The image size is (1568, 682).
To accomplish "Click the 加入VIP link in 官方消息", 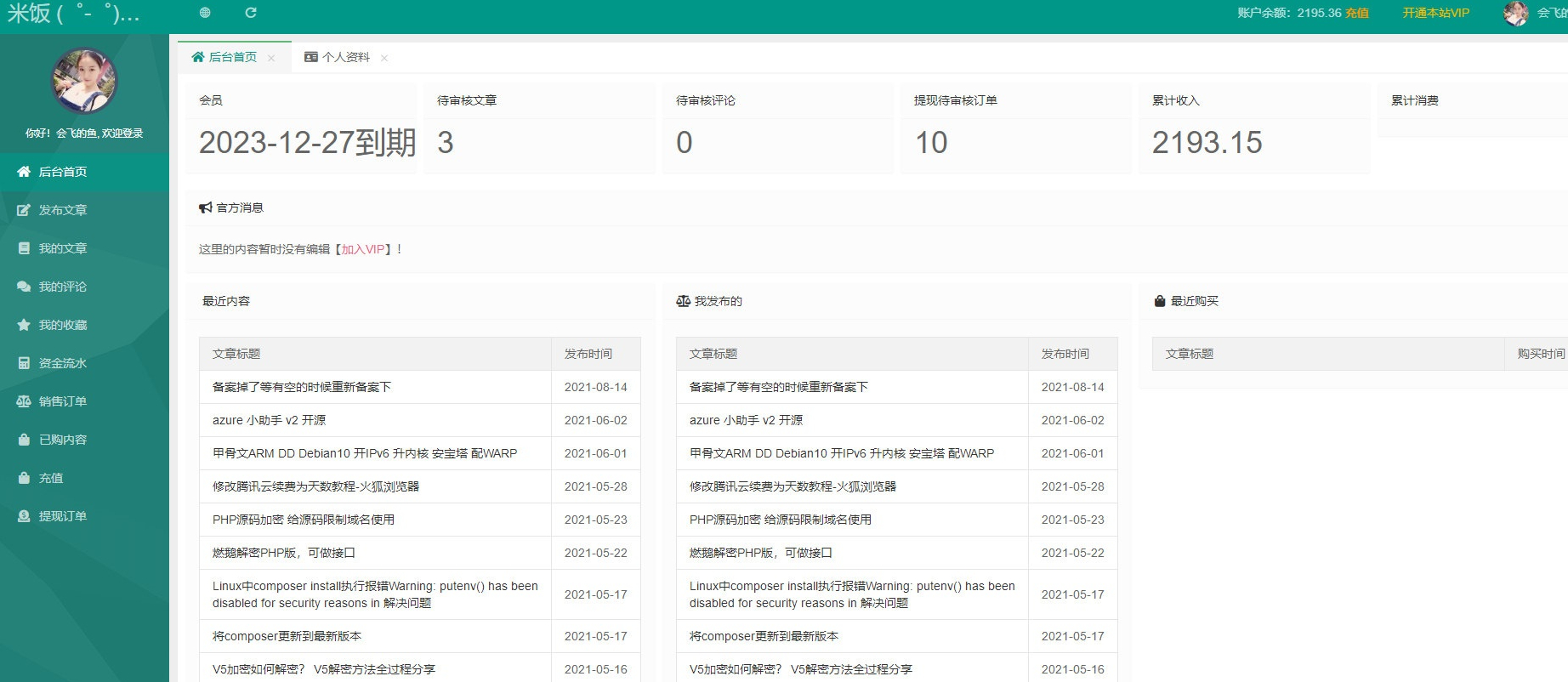I will click(363, 249).
